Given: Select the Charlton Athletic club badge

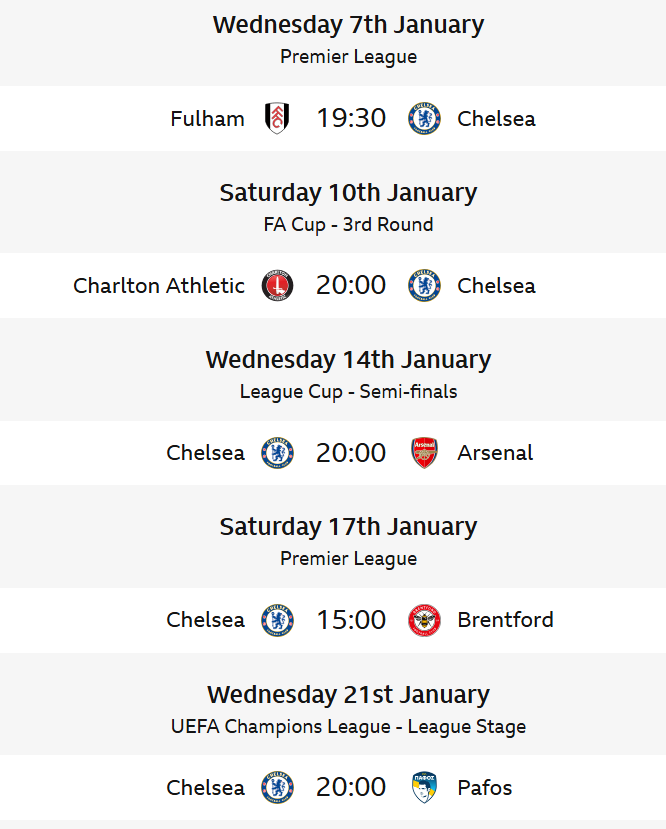Looking at the screenshot, I should [277, 286].
